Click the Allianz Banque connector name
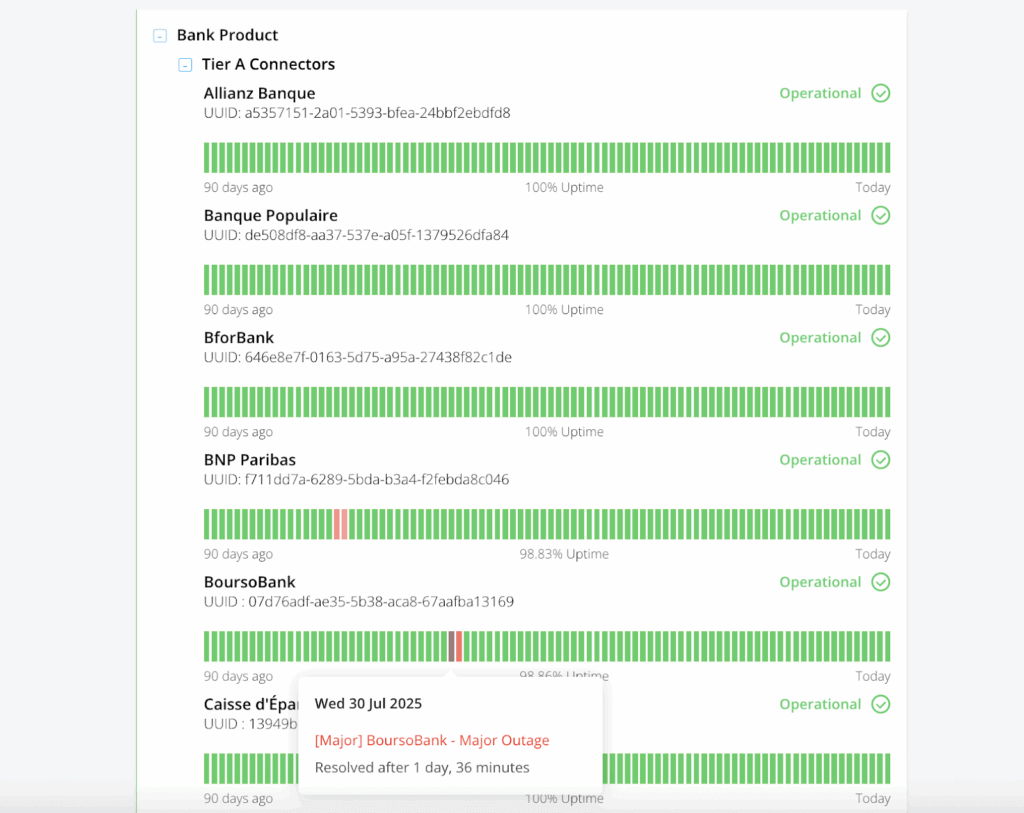Screen dimensions: 1024x813 [259, 93]
